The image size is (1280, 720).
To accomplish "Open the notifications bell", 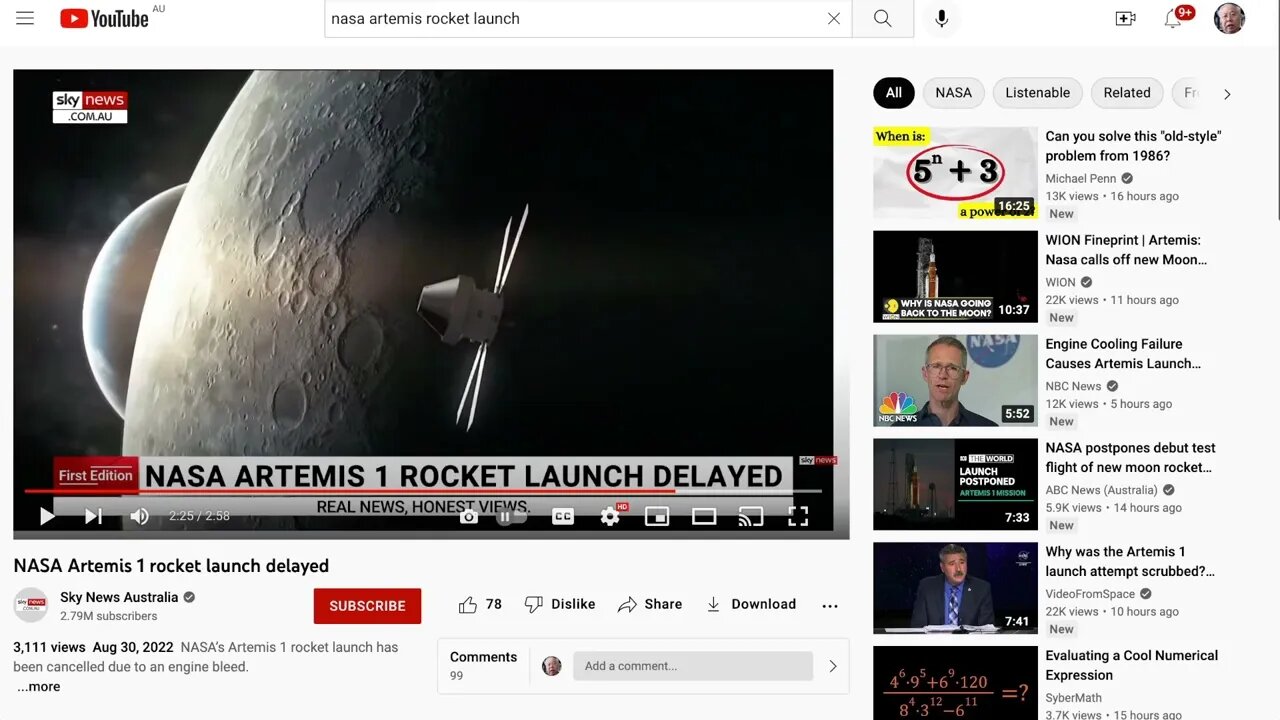I will 1173,18.
